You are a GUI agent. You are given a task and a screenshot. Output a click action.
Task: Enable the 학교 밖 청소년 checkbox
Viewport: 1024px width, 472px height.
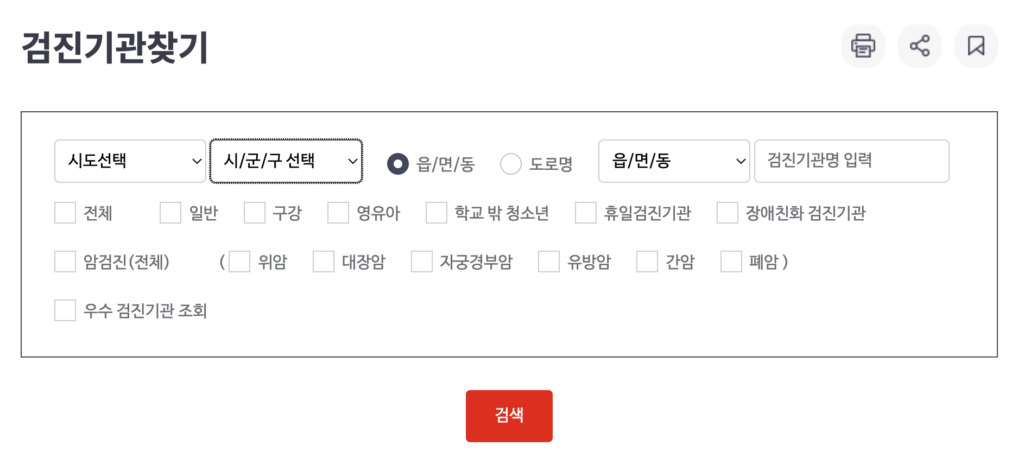pos(437,213)
